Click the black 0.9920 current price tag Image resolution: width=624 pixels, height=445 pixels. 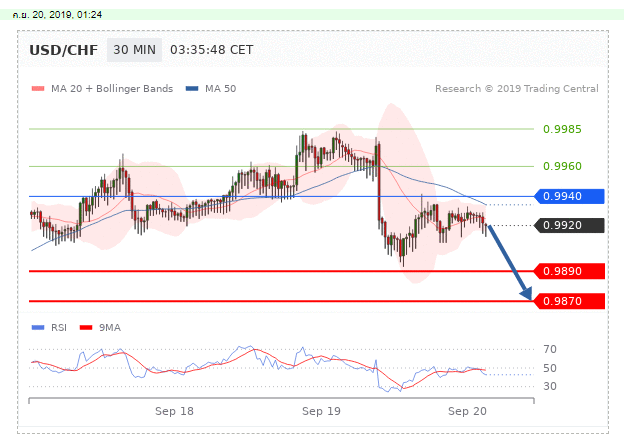tap(569, 225)
